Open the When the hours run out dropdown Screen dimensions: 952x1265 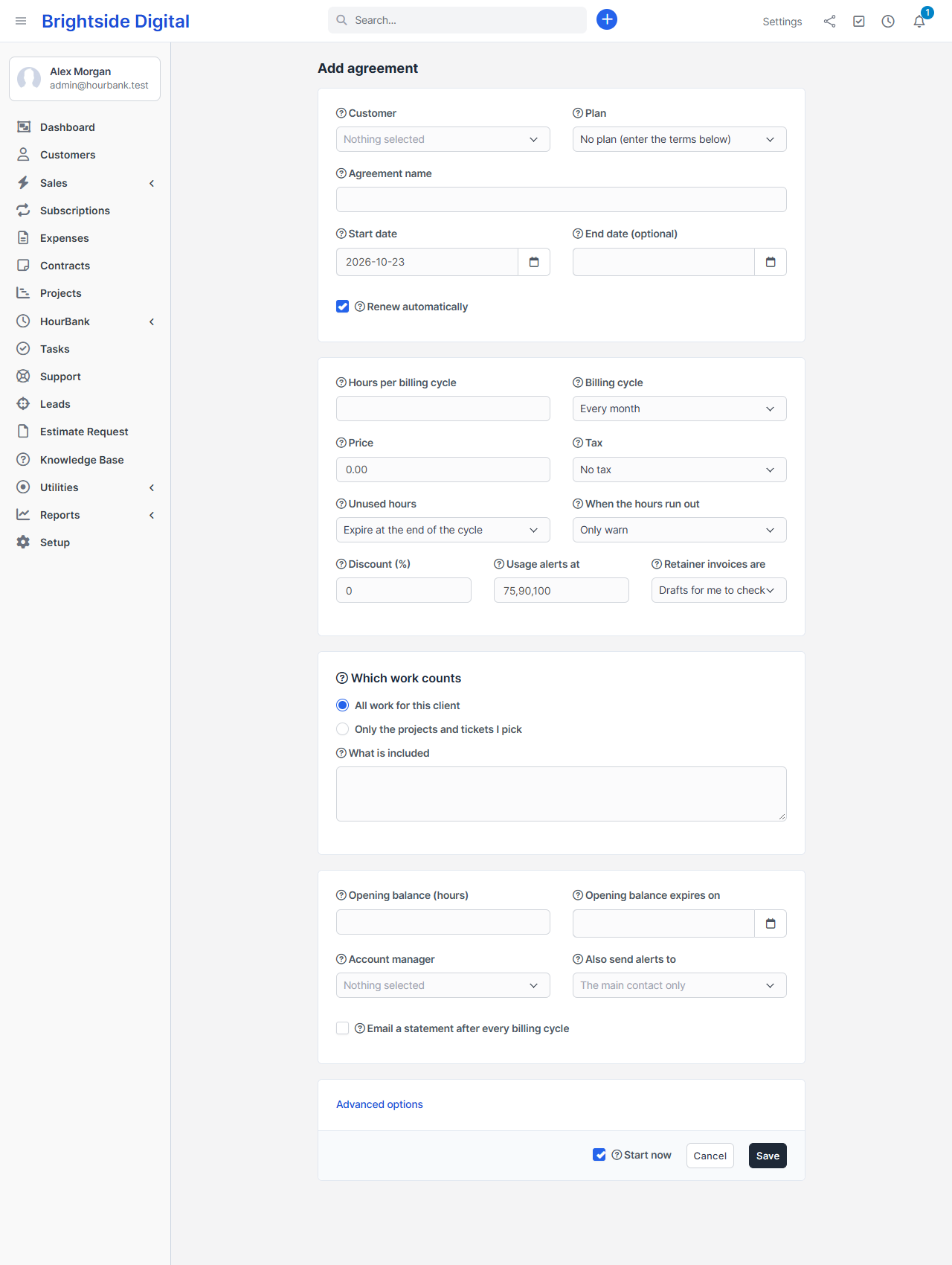[x=680, y=530]
